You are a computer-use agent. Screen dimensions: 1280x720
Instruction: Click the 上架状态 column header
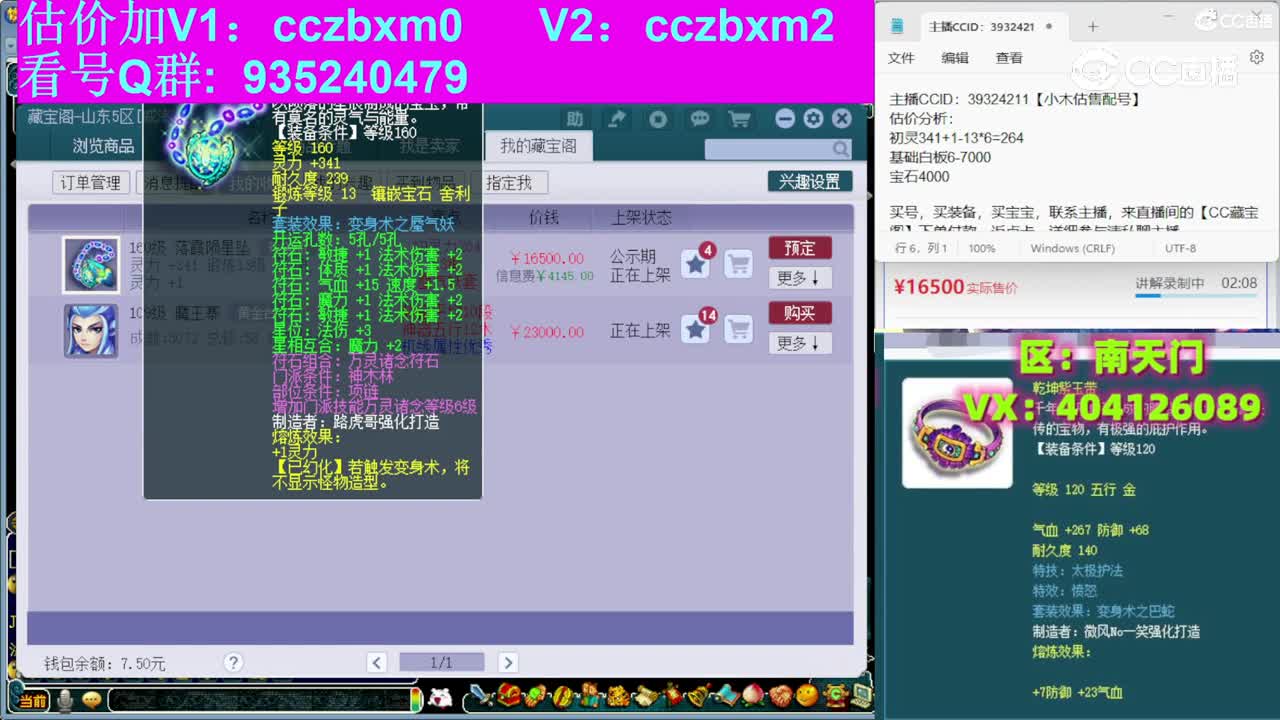pyautogui.click(x=641, y=217)
